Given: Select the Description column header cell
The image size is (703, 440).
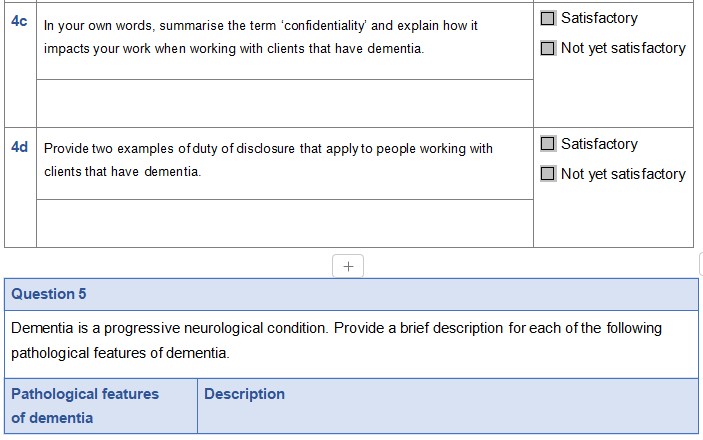Looking at the screenshot, I should click(x=245, y=394).
